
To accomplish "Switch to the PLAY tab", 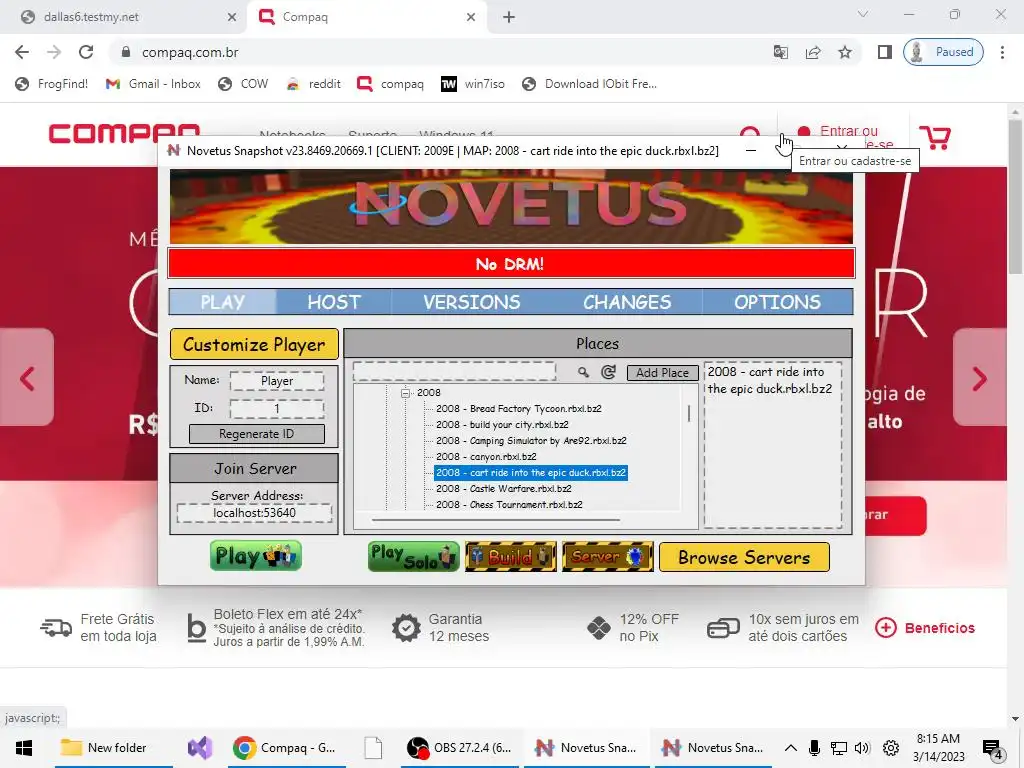I will (x=223, y=302).
